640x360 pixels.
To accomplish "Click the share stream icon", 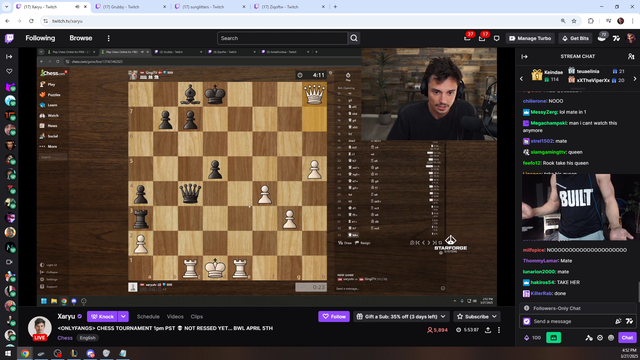I will [x=488, y=330].
